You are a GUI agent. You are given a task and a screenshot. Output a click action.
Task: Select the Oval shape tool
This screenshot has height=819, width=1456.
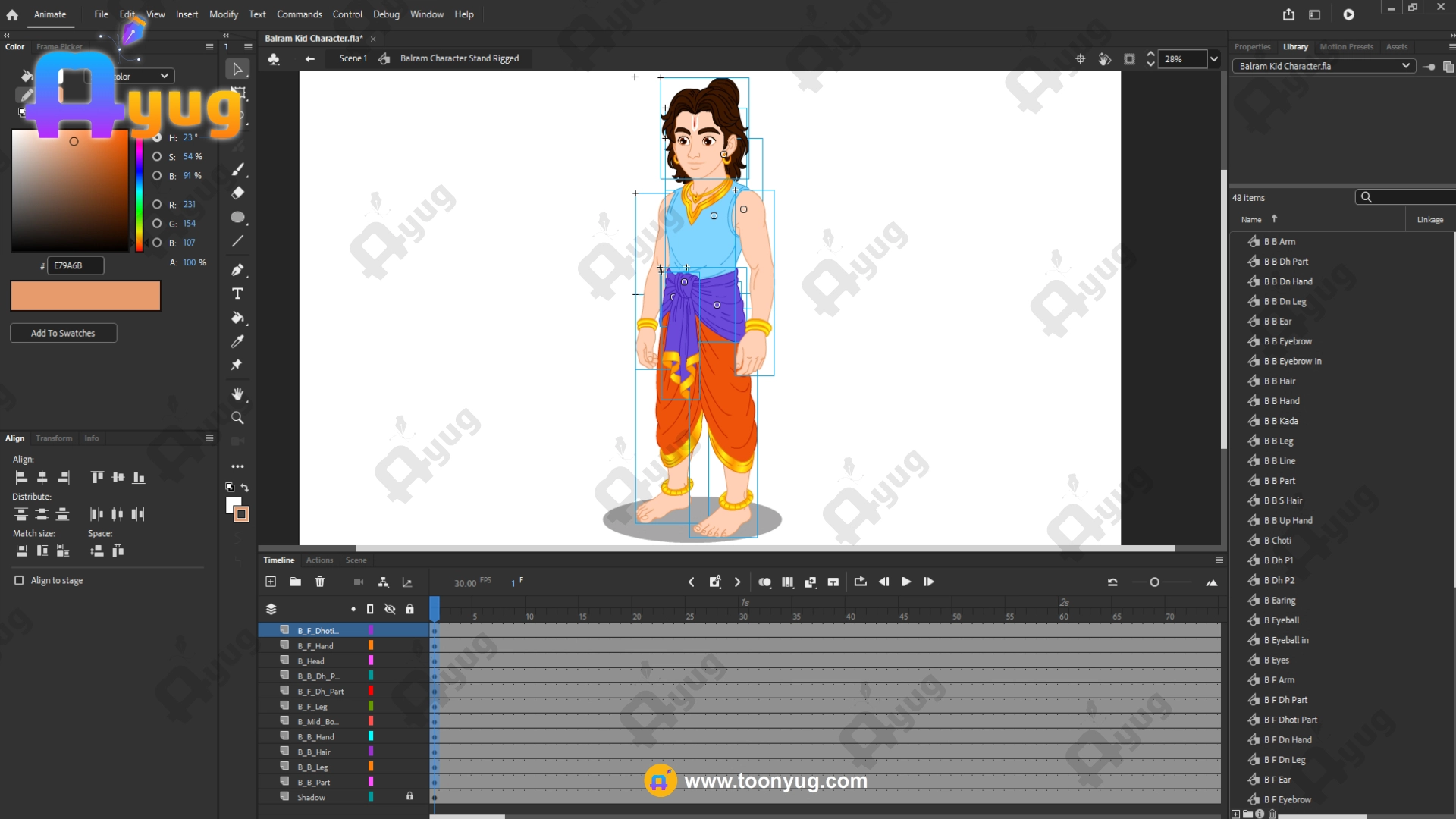pyautogui.click(x=237, y=217)
